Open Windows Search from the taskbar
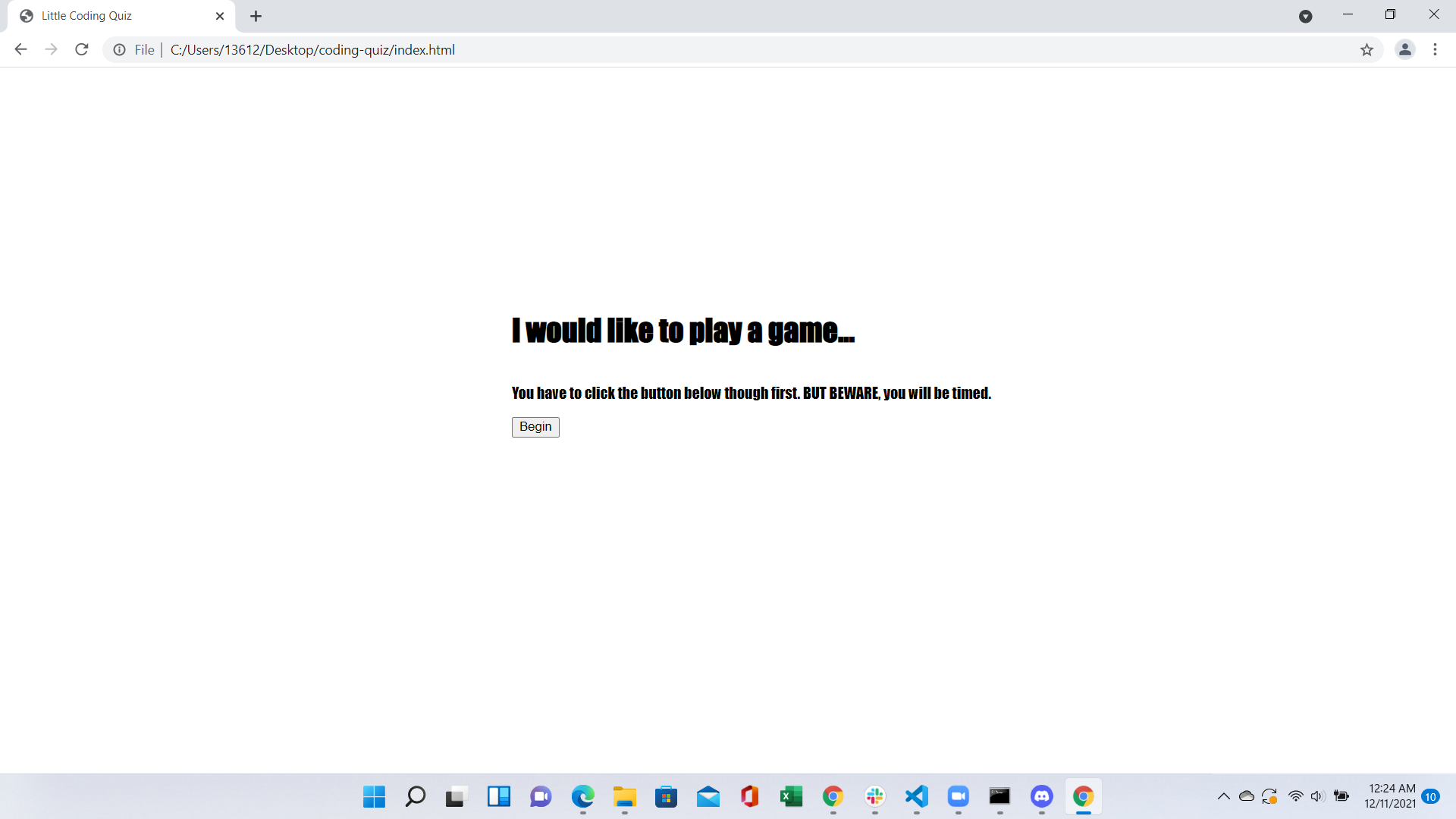 [x=415, y=796]
